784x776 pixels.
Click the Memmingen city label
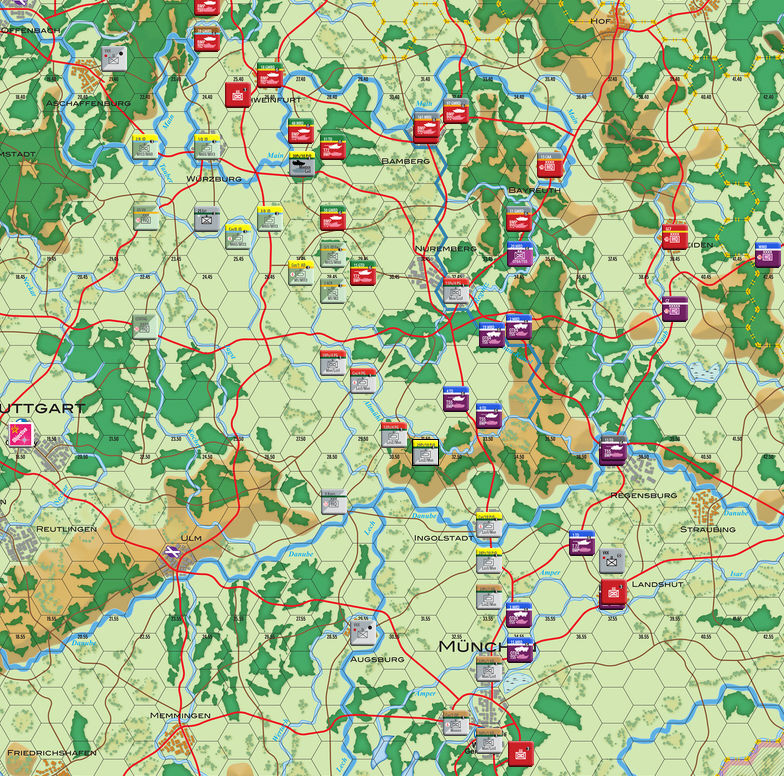coord(180,716)
